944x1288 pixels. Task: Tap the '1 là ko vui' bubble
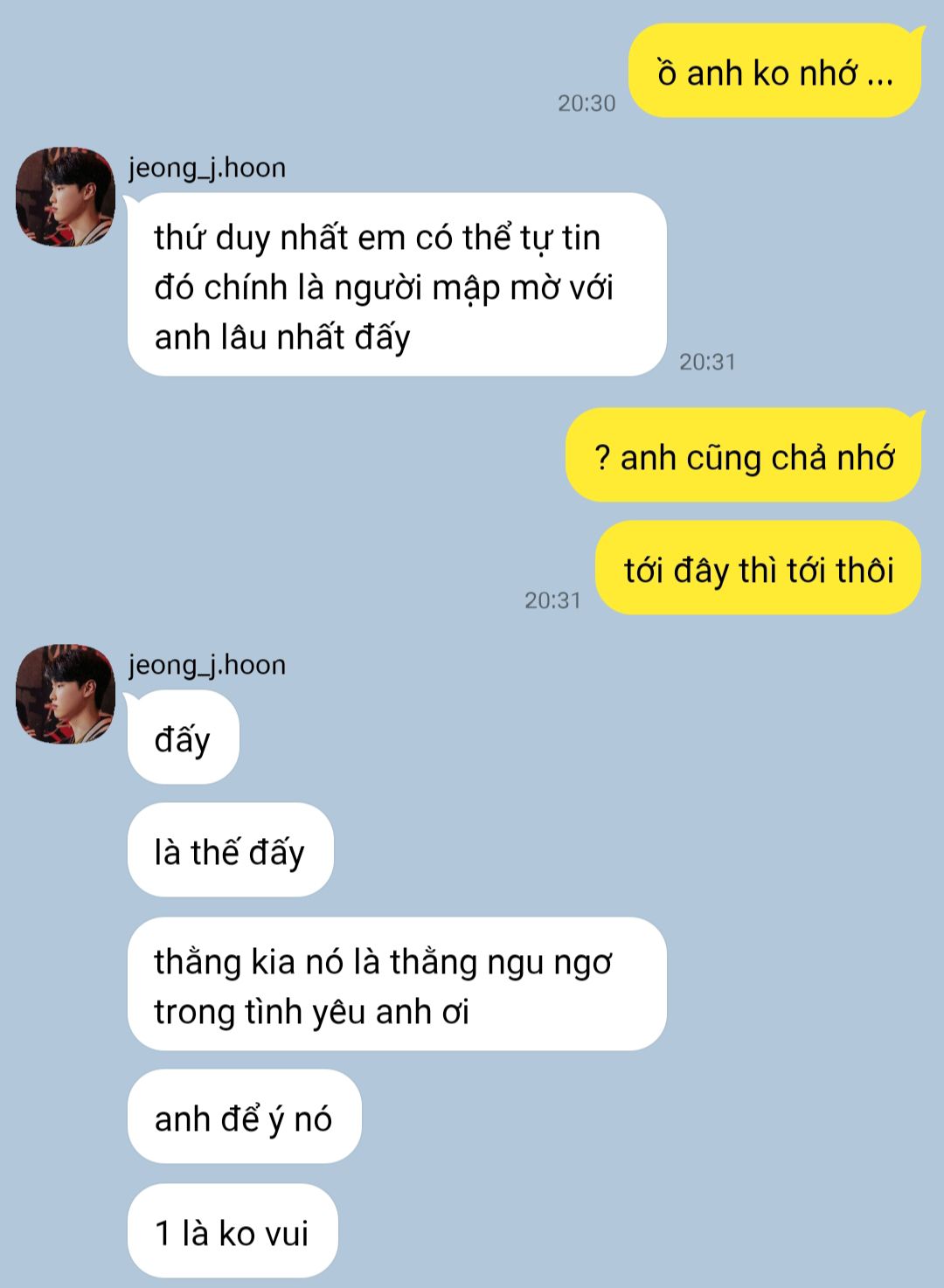tap(233, 1231)
